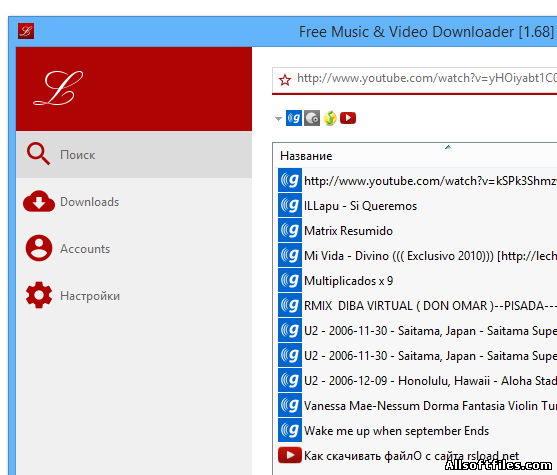The image size is (557, 475).
Task: Click the favorite star icon in URL field
Action: (x=285, y=80)
